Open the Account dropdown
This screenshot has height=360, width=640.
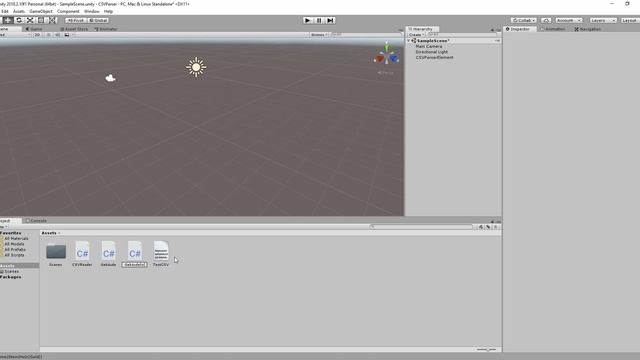point(569,20)
